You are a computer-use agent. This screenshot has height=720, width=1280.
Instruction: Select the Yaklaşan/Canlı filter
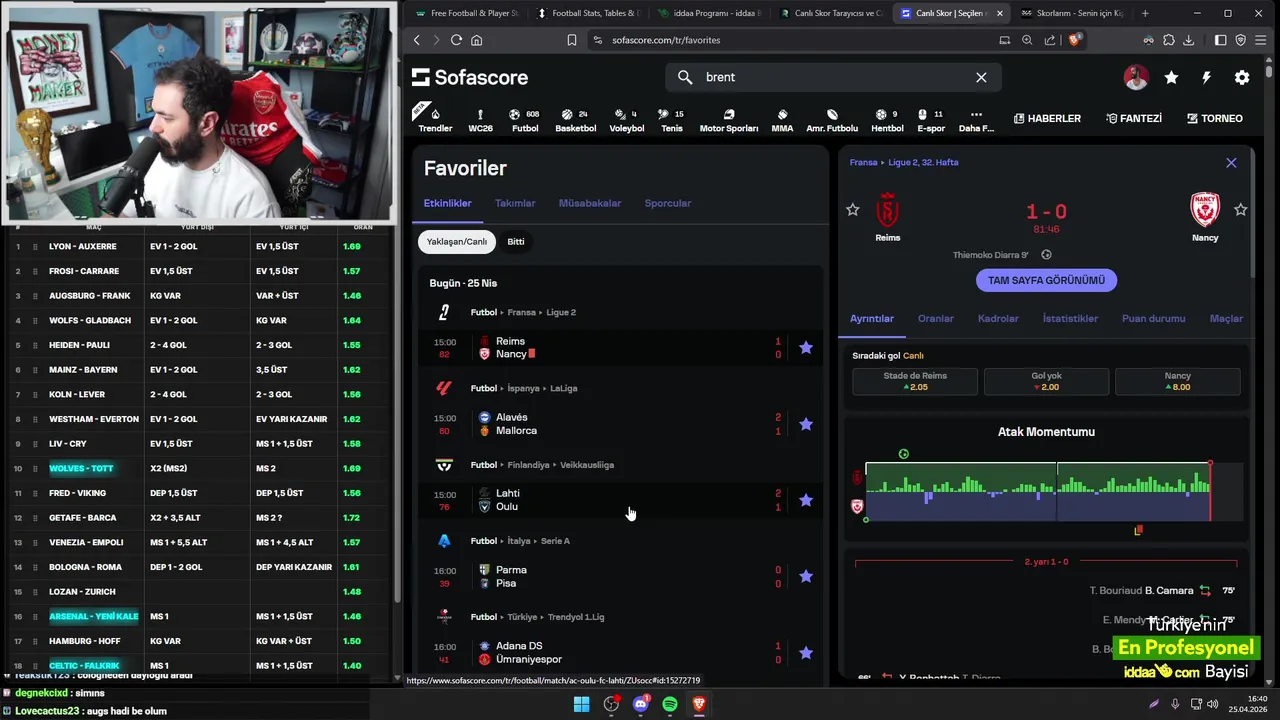[x=457, y=241]
